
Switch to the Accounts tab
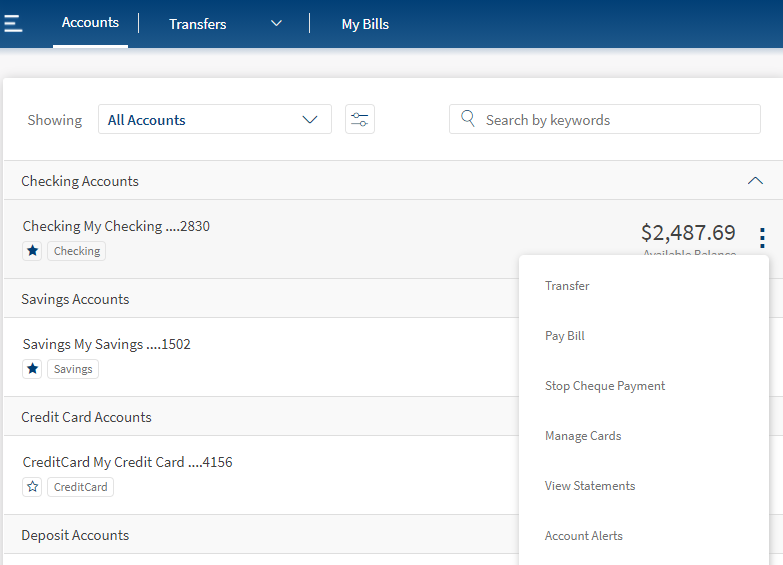click(90, 23)
